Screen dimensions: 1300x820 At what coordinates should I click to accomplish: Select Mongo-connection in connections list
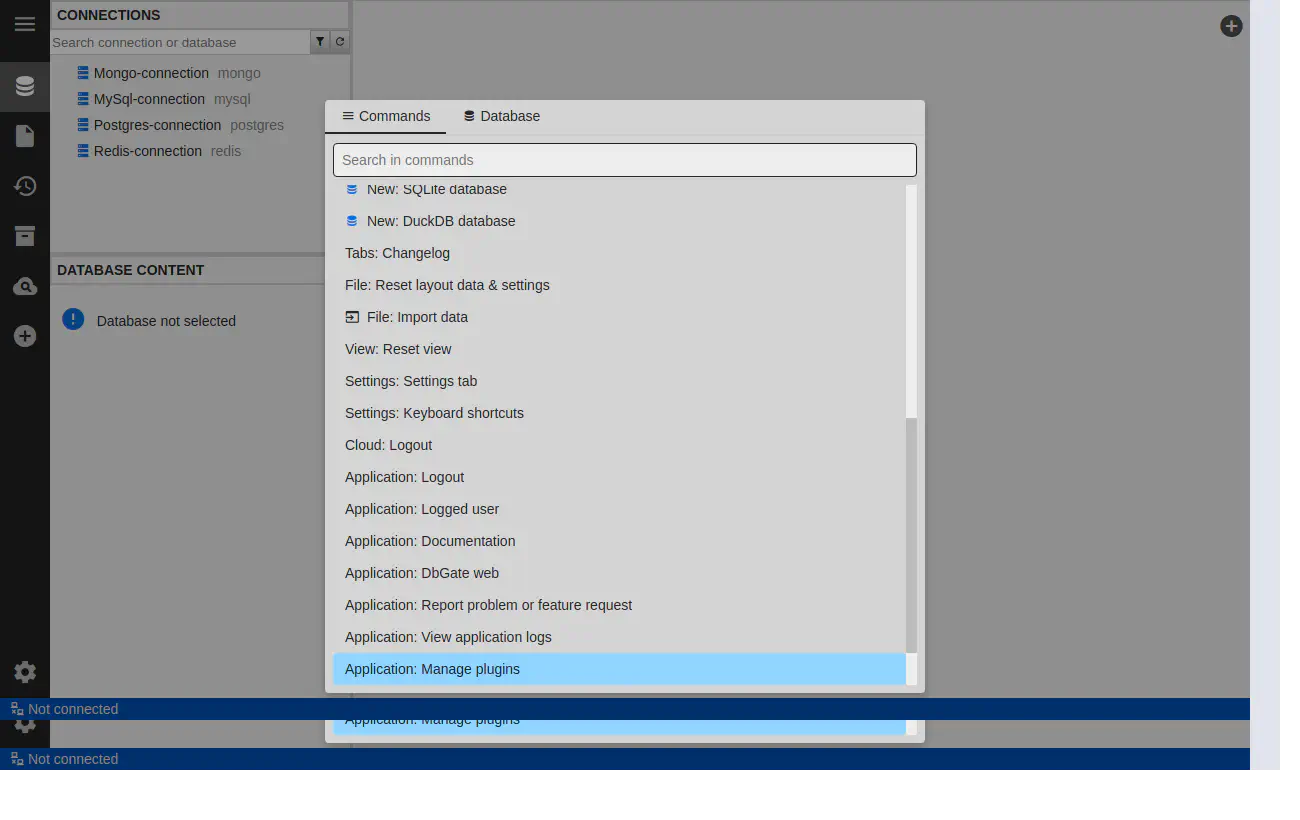pyautogui.click(x=151, y=73)
